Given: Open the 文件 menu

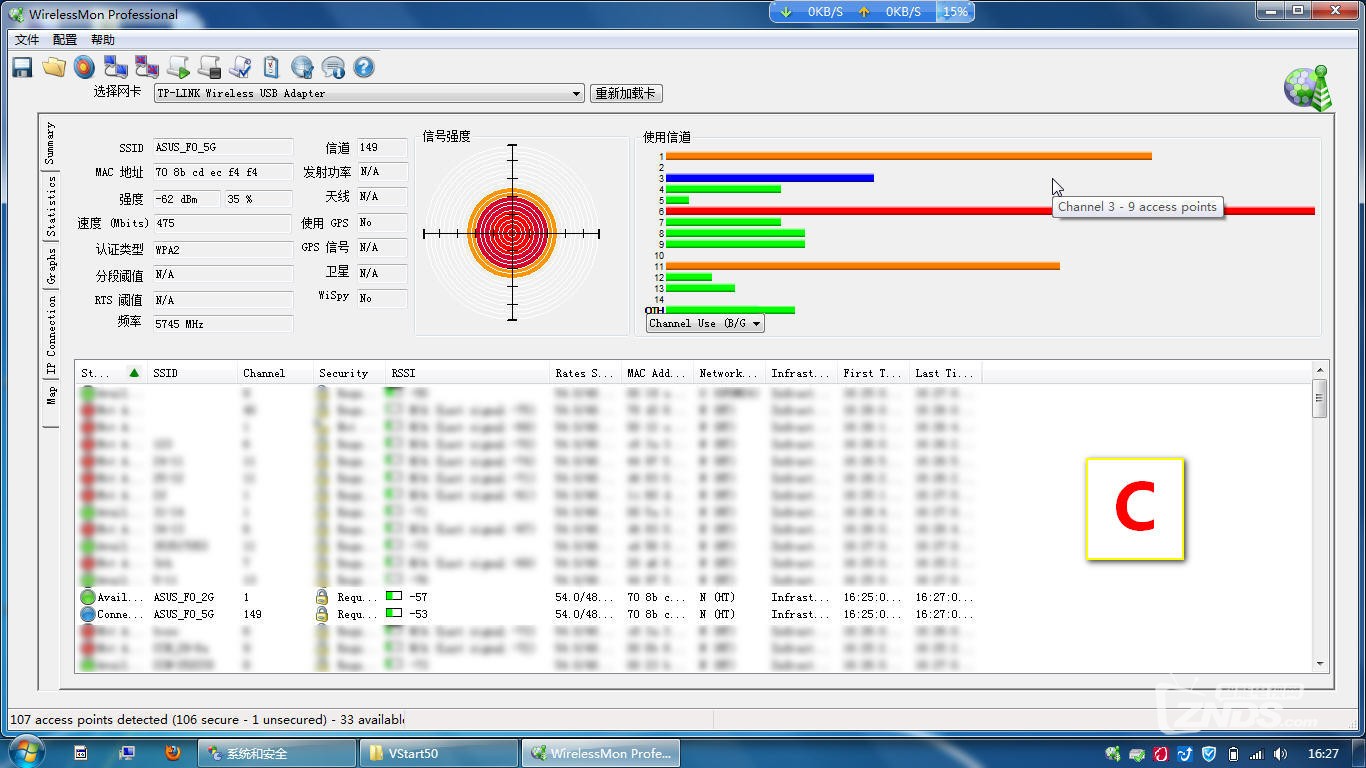Looking at the screenshot, I should [x=27, y=40].
